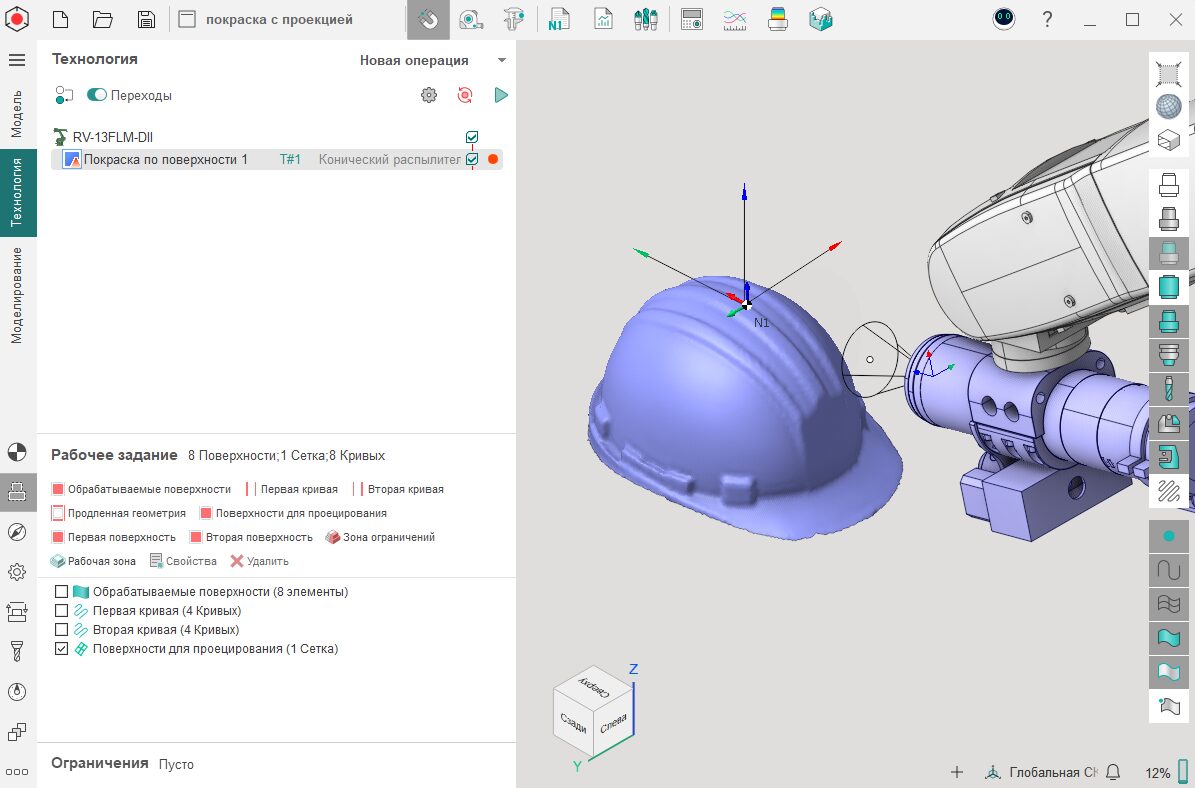Click the orange status dot of operation
The height and width of the screenshot is (788, 1195).
[x=493, y=159]
